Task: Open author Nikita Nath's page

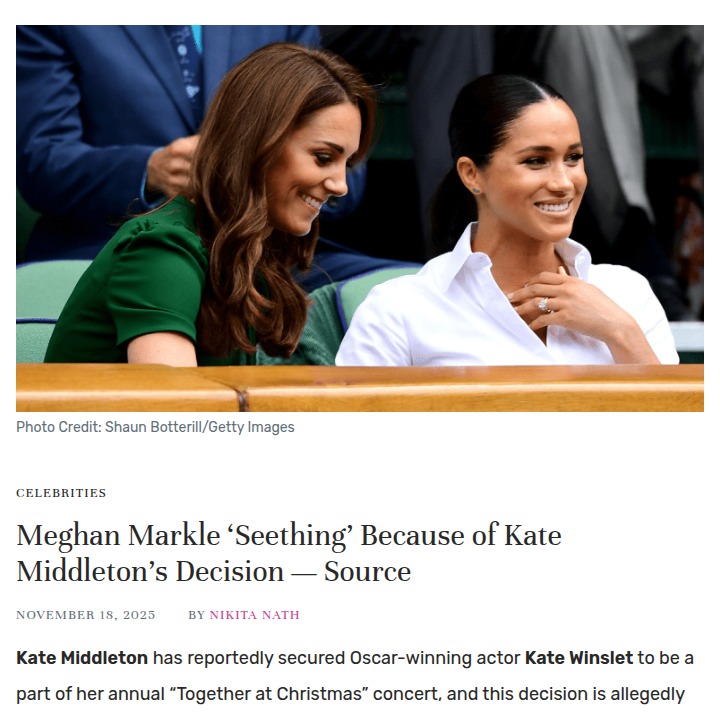Action: pos(254,615)
